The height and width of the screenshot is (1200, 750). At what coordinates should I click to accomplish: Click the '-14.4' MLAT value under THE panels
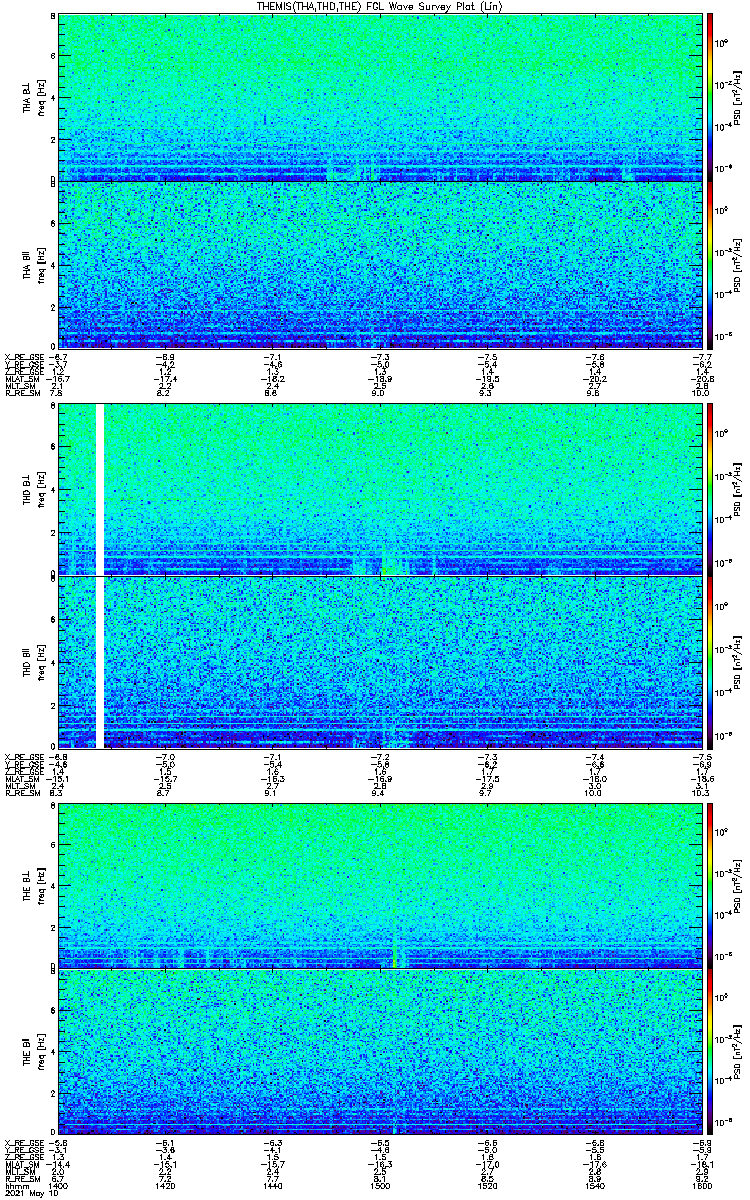pos(59,1165)
